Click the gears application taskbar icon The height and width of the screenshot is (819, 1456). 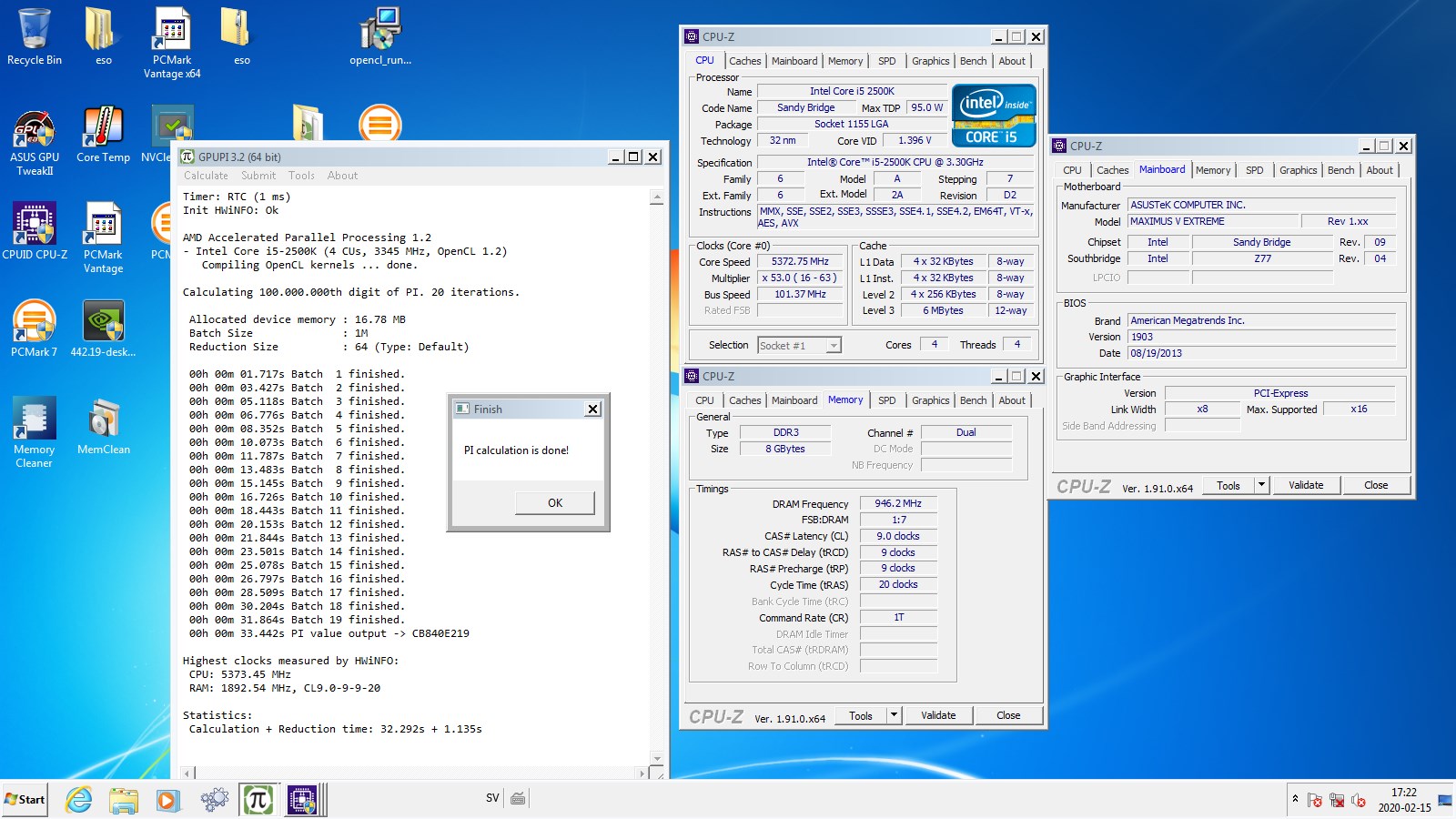tap(214, 800)
